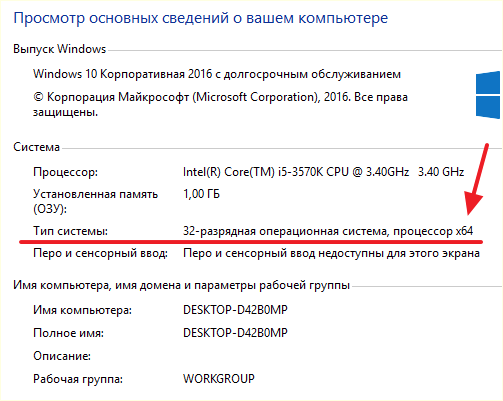Click the workgroup value 'WORKGROUP'
Screen dimensions: 503x401
(x=219, y=379)
